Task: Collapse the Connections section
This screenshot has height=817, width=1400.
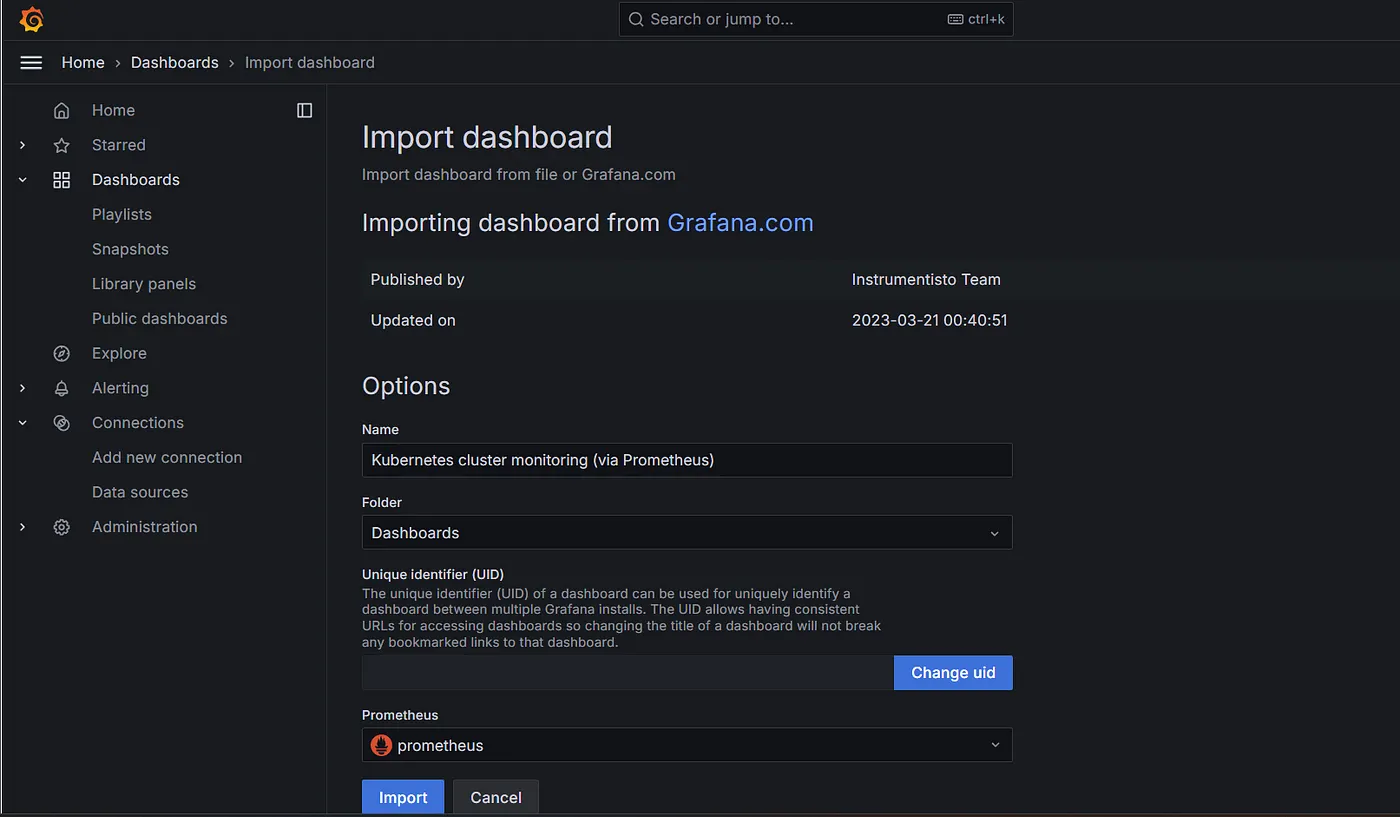Action: (x=23, y=423)
